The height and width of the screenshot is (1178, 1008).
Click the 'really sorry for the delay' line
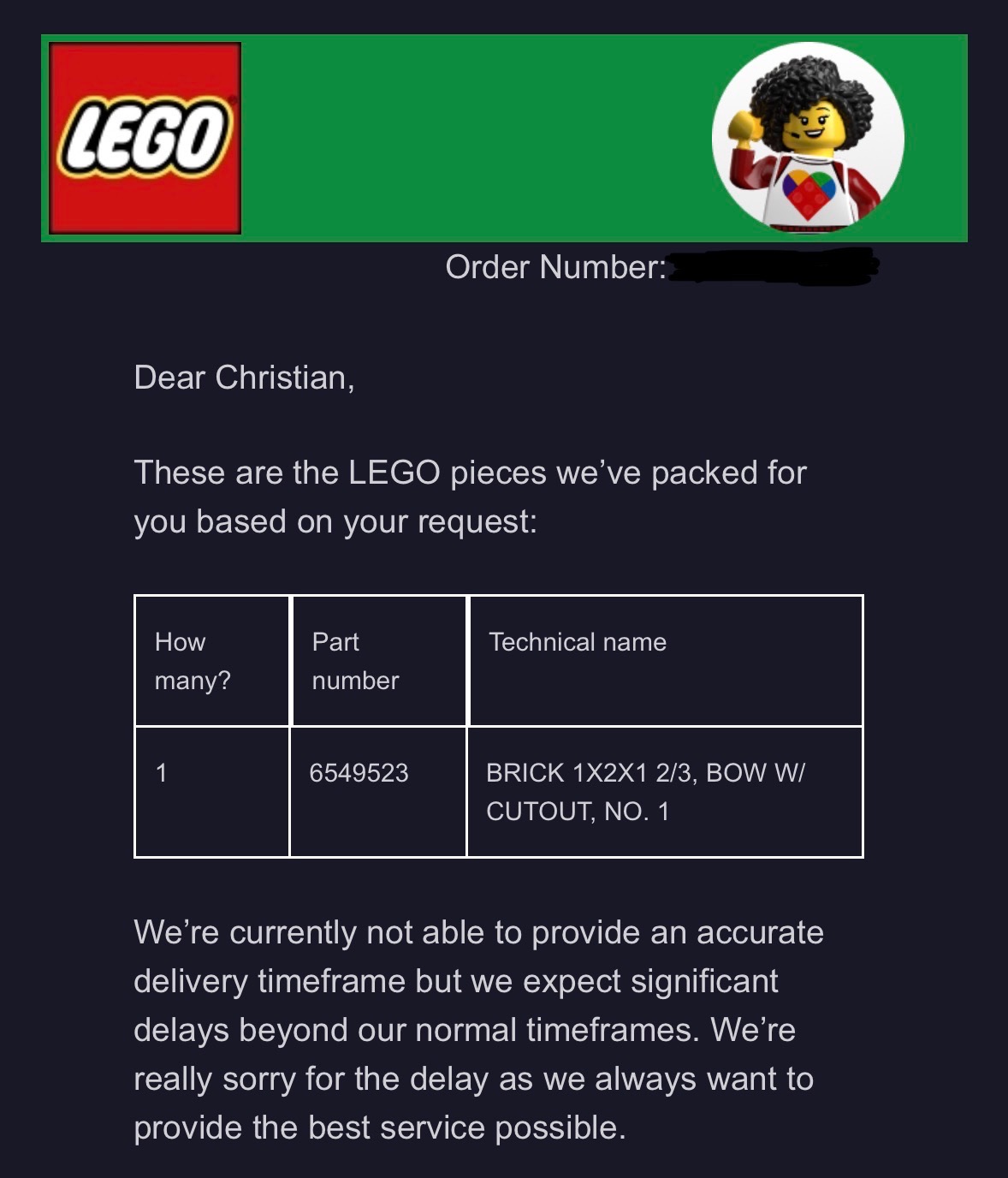[473, 1079]
